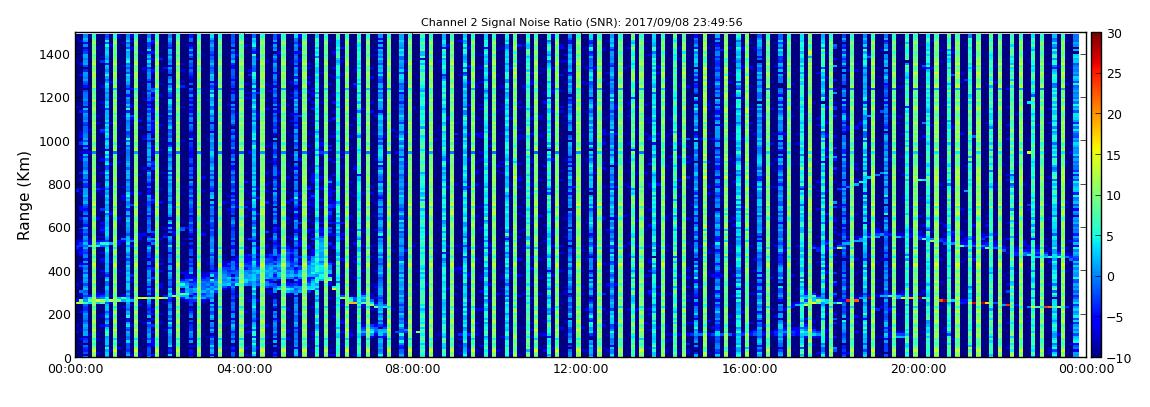Click the 200 range tick label
Screen dimensions: 1150x407
pyautogui.click(x=59, y=314)
